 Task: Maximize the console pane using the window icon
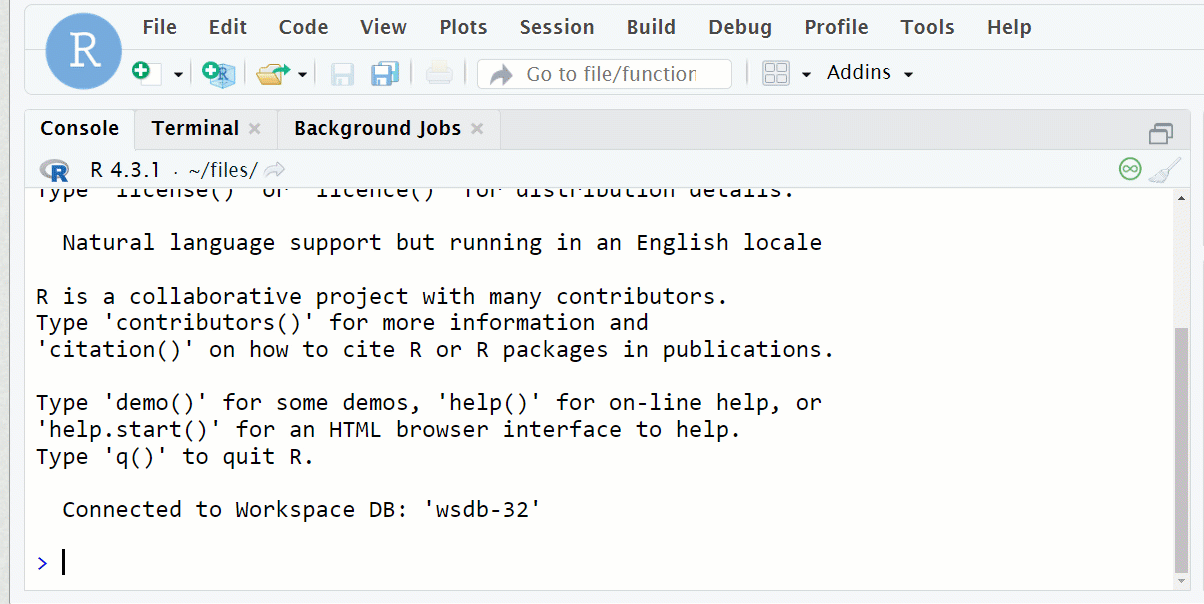pyautogui.click(x=1161, y=133)
